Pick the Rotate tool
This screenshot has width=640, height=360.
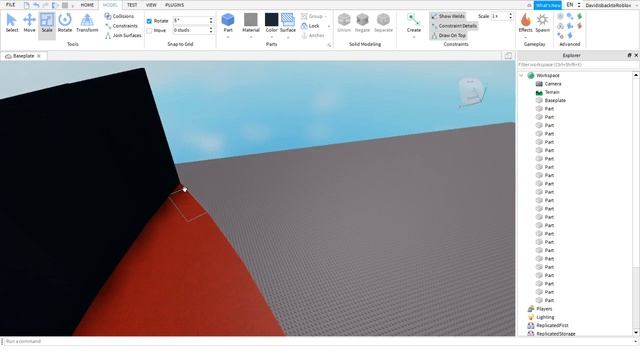click(64, 23)
